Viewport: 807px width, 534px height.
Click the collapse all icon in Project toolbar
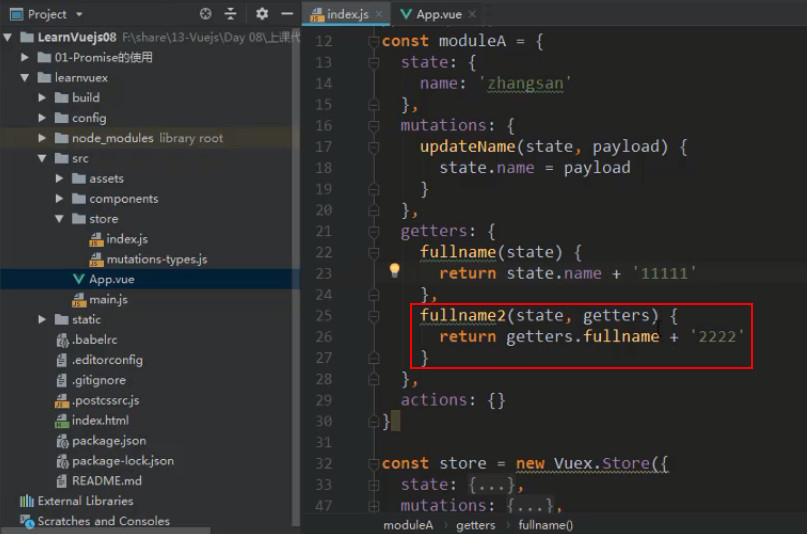(231, 14)
